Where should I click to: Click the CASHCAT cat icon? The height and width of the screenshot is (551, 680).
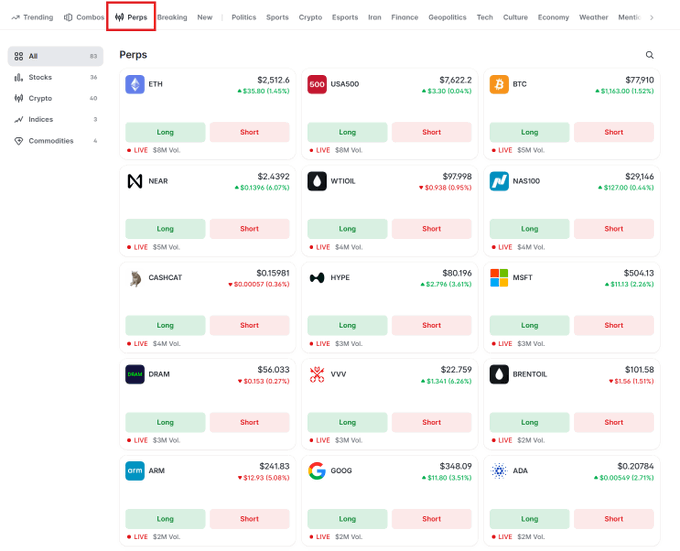tap(135, 278)
